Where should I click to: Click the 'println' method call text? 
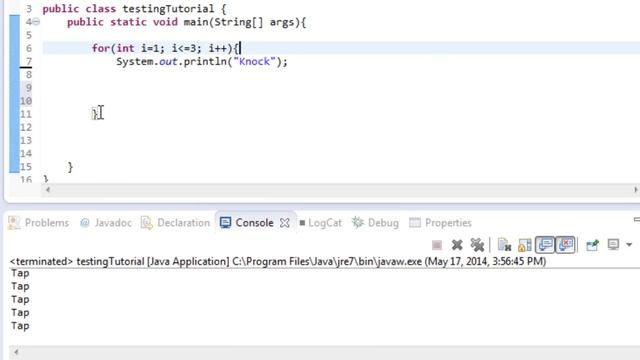(205, 62)
